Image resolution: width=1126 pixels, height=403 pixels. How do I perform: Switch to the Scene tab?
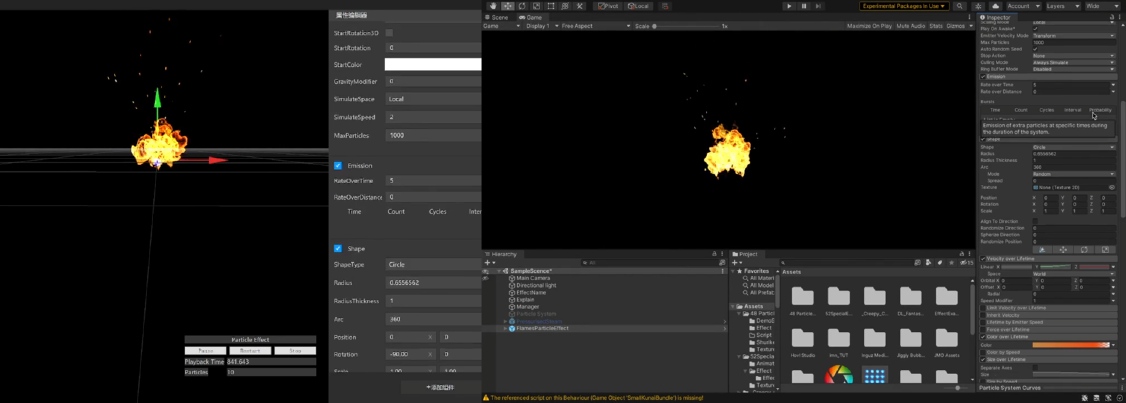(497, 17)
